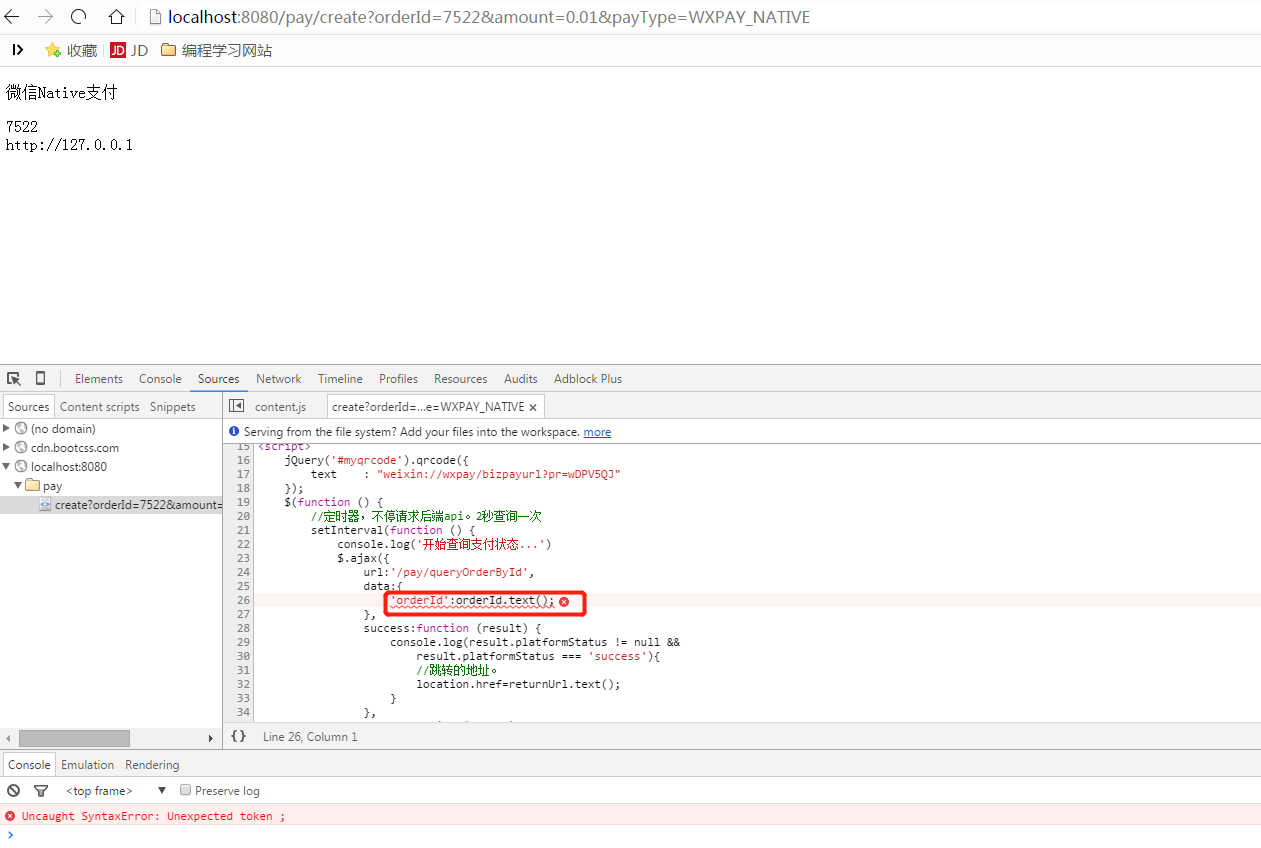
Task: Open the Resources panel
Action: [x=461, y=379]
